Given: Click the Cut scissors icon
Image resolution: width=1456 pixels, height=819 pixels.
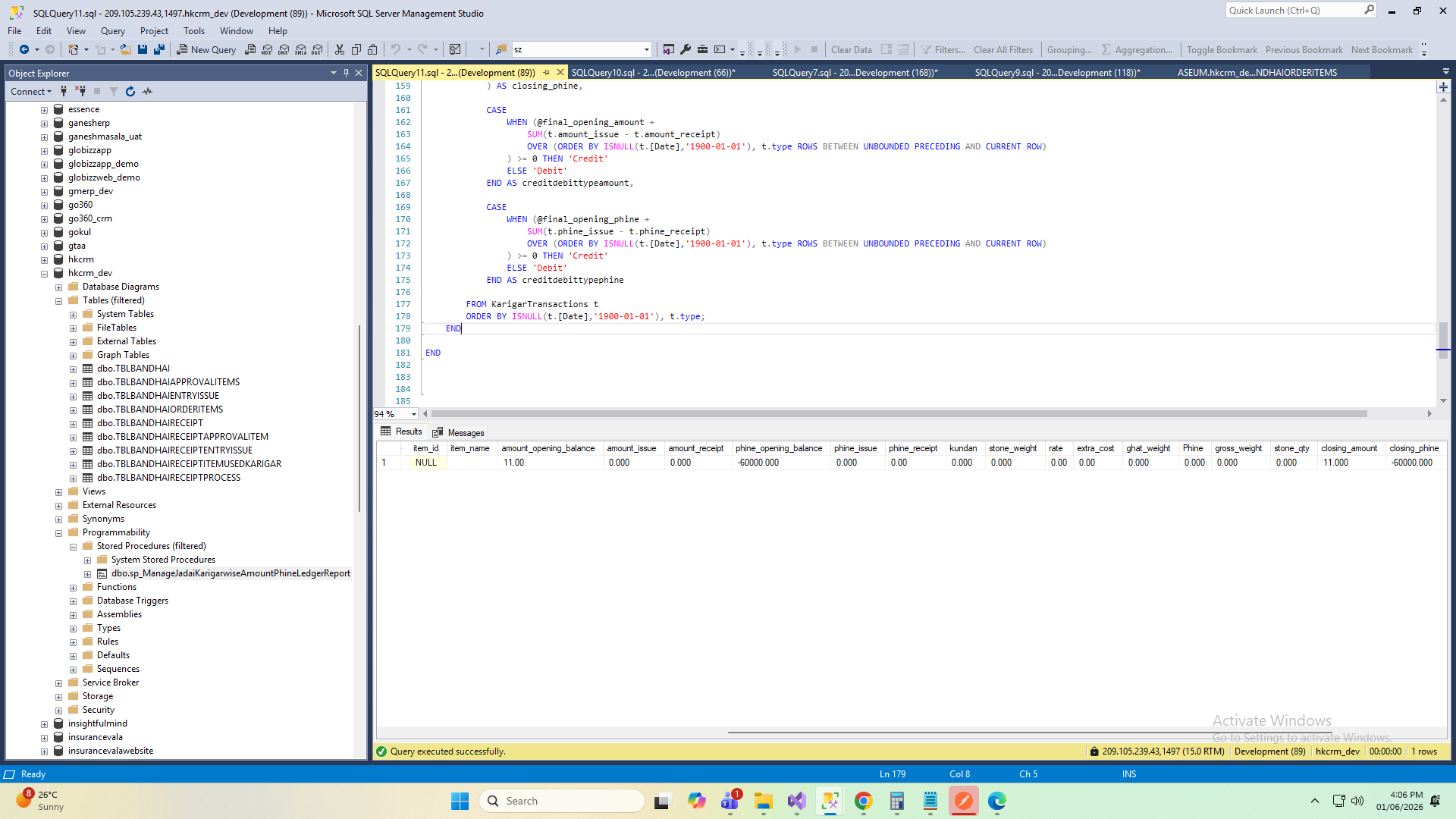Looking at the screenshot, I should pyautogui.click(x=340, y=50).
